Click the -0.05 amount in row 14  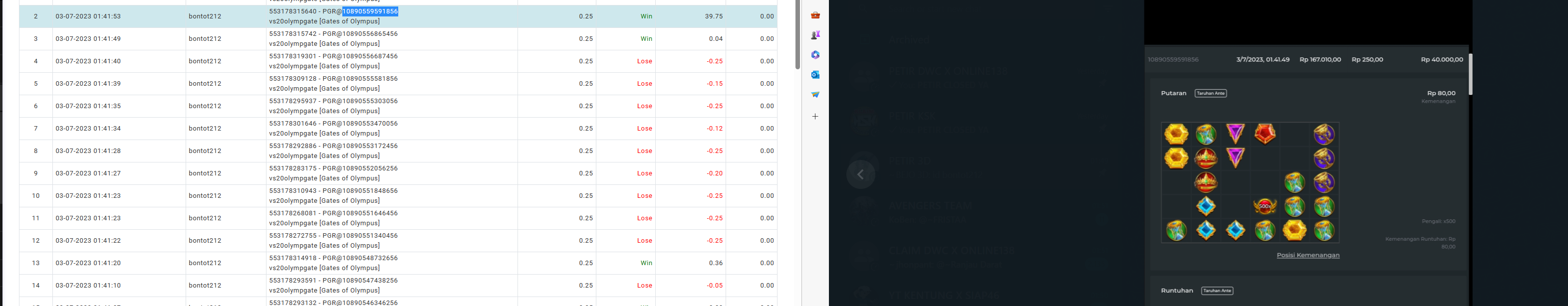pos(715,286)
